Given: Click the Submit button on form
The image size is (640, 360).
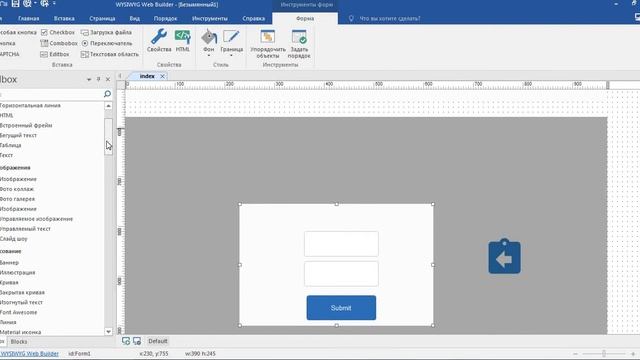Looking at the screenshot, I should pos(341,308).
